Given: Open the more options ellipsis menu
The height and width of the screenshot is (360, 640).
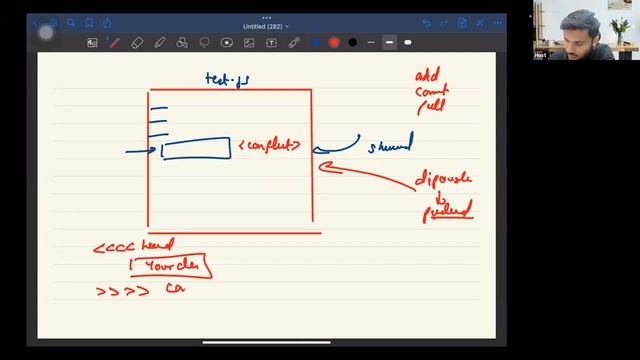Looking at the screenshot, I should pos(498,23).
